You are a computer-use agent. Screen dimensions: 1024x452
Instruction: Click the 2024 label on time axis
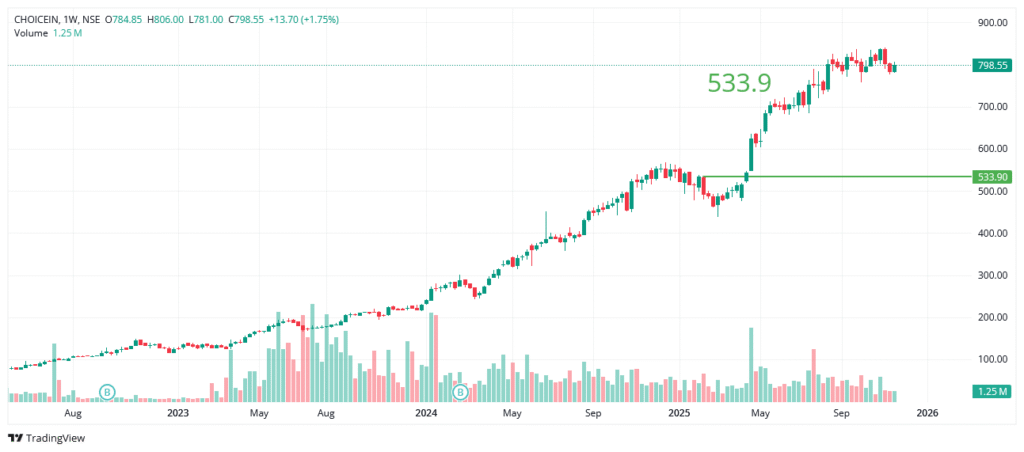coord(426,412)
